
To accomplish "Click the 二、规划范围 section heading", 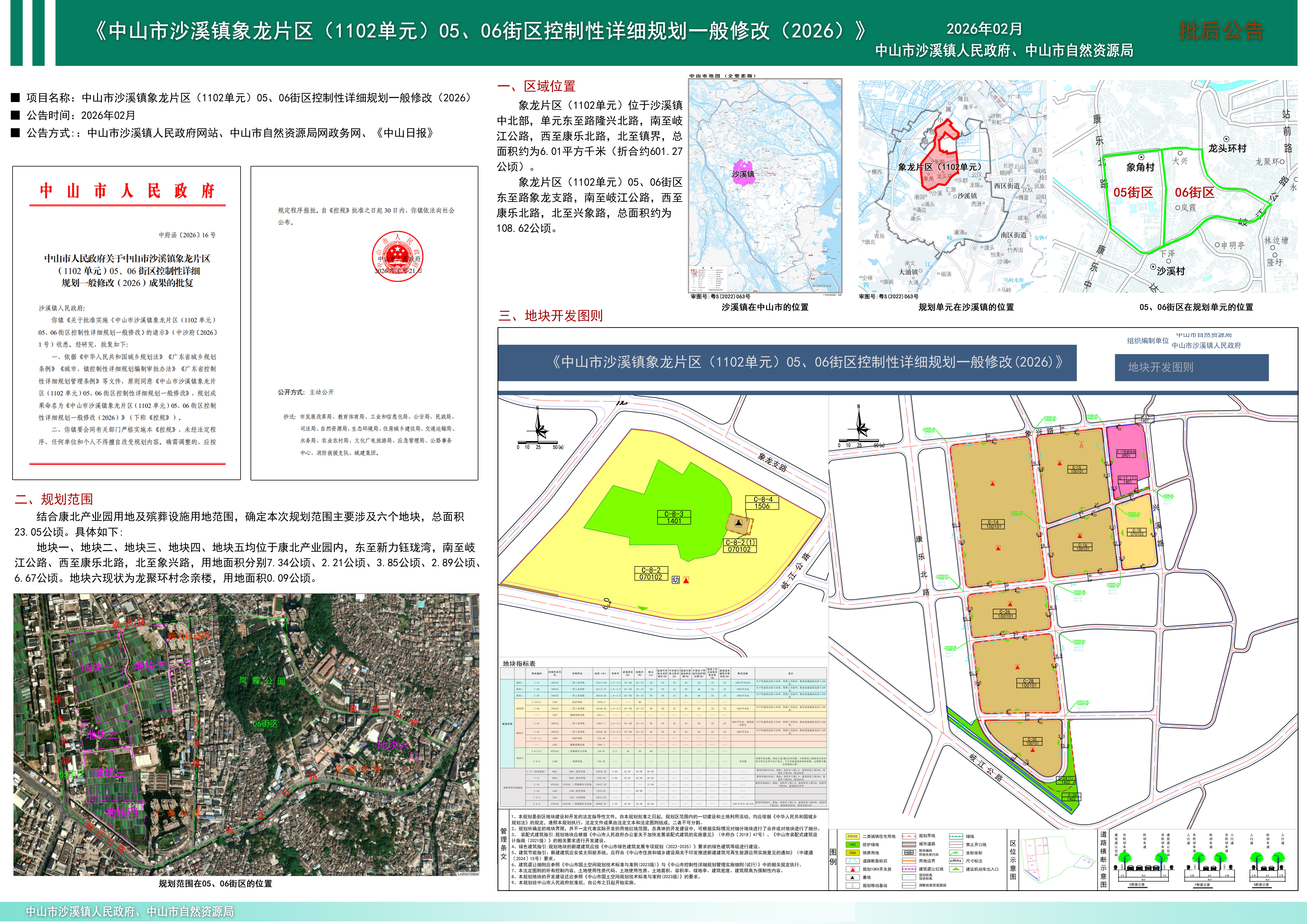I will [x=54, y=499].
